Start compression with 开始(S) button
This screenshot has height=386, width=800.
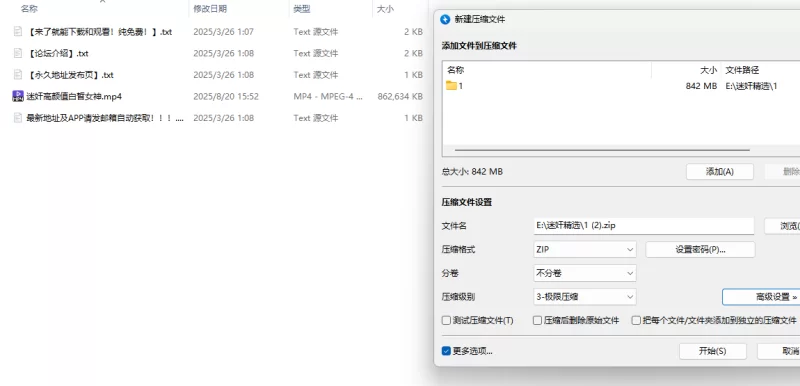coord(713,351)
